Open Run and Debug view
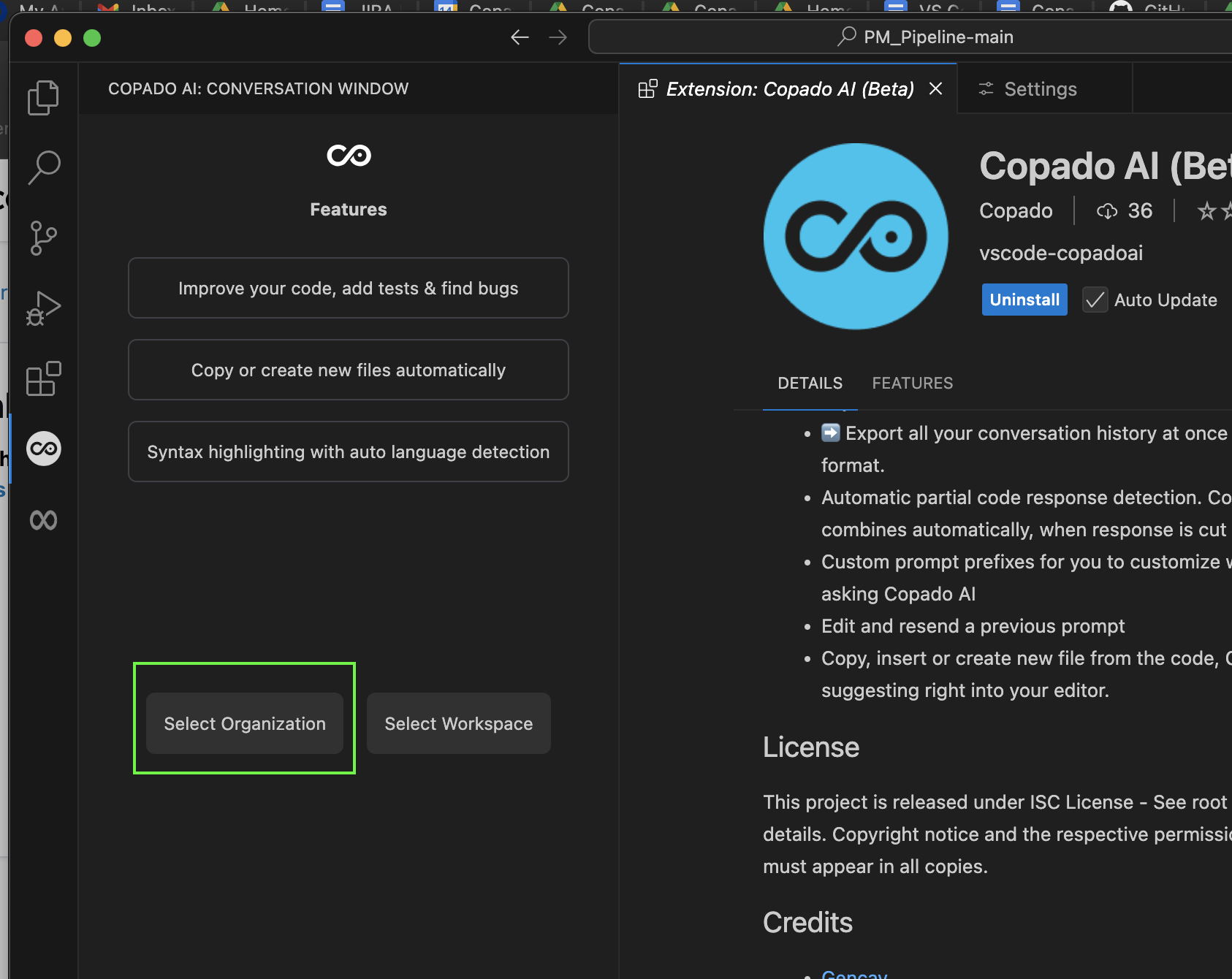This screenshot has height=979, width=1232. (43, 308)
